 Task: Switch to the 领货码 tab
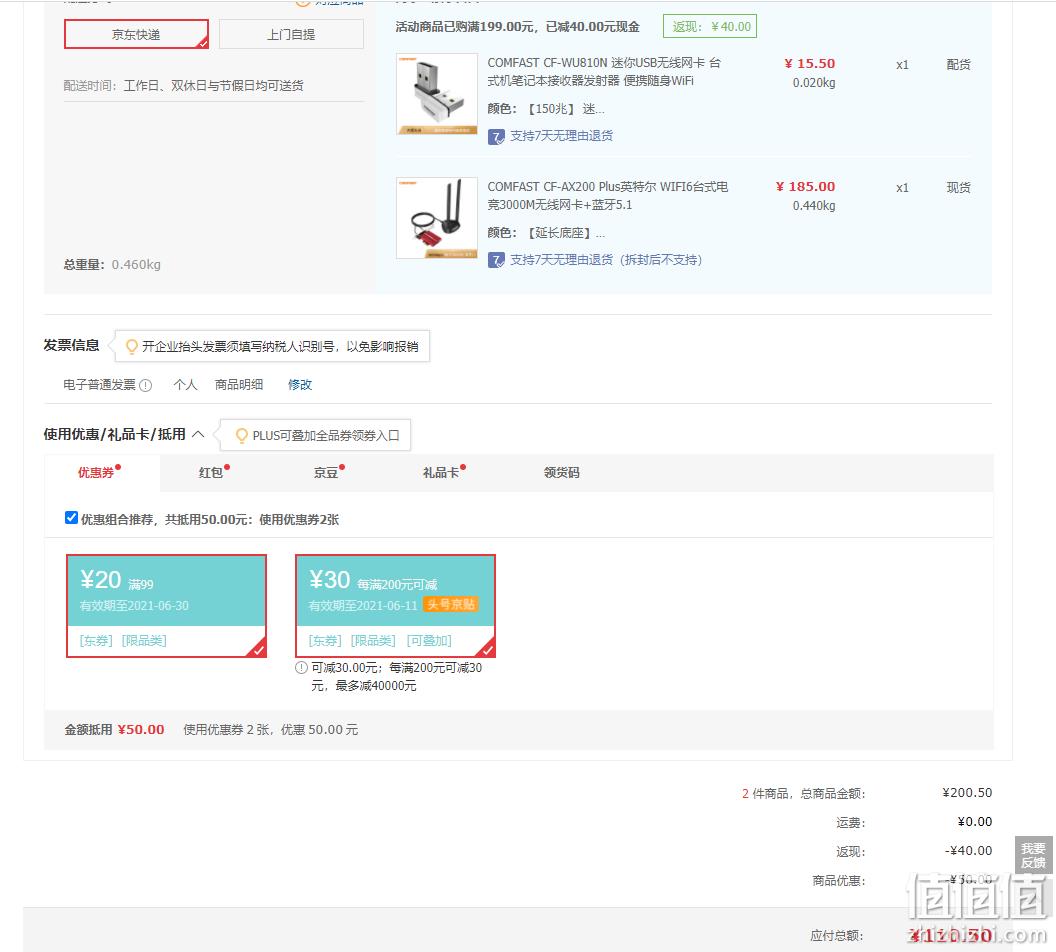(562, 473)
